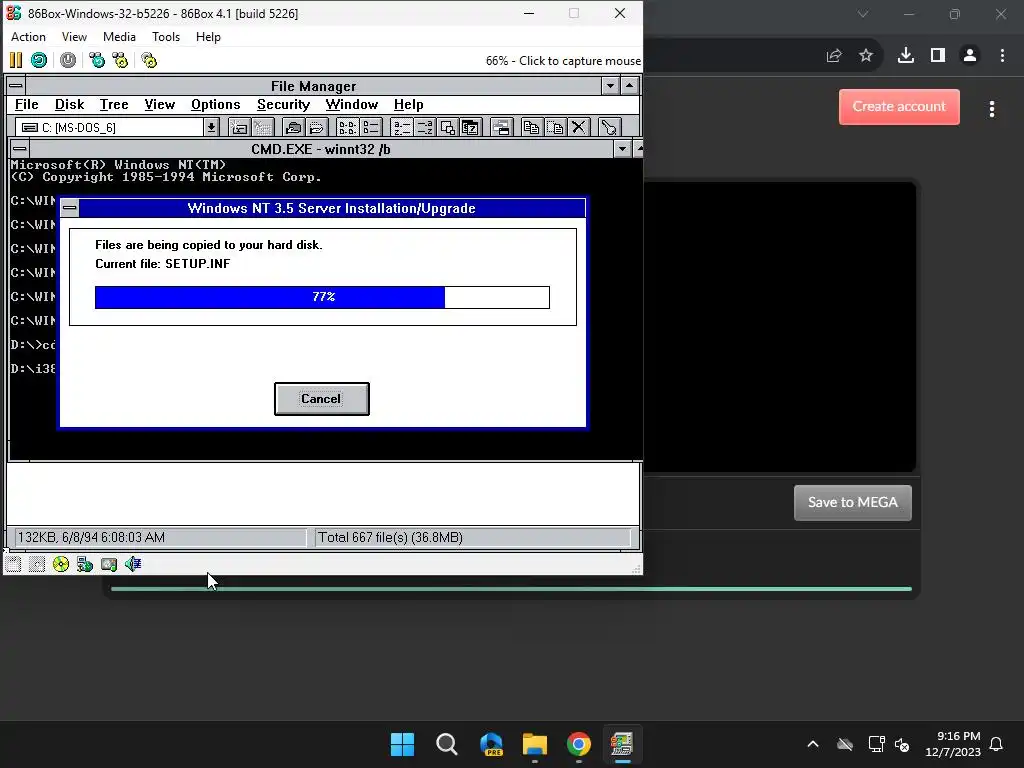Click the 86Box ACPI shutdown power icon
Viewport: 1024px width, 768px height.
(x=68, y=61)
